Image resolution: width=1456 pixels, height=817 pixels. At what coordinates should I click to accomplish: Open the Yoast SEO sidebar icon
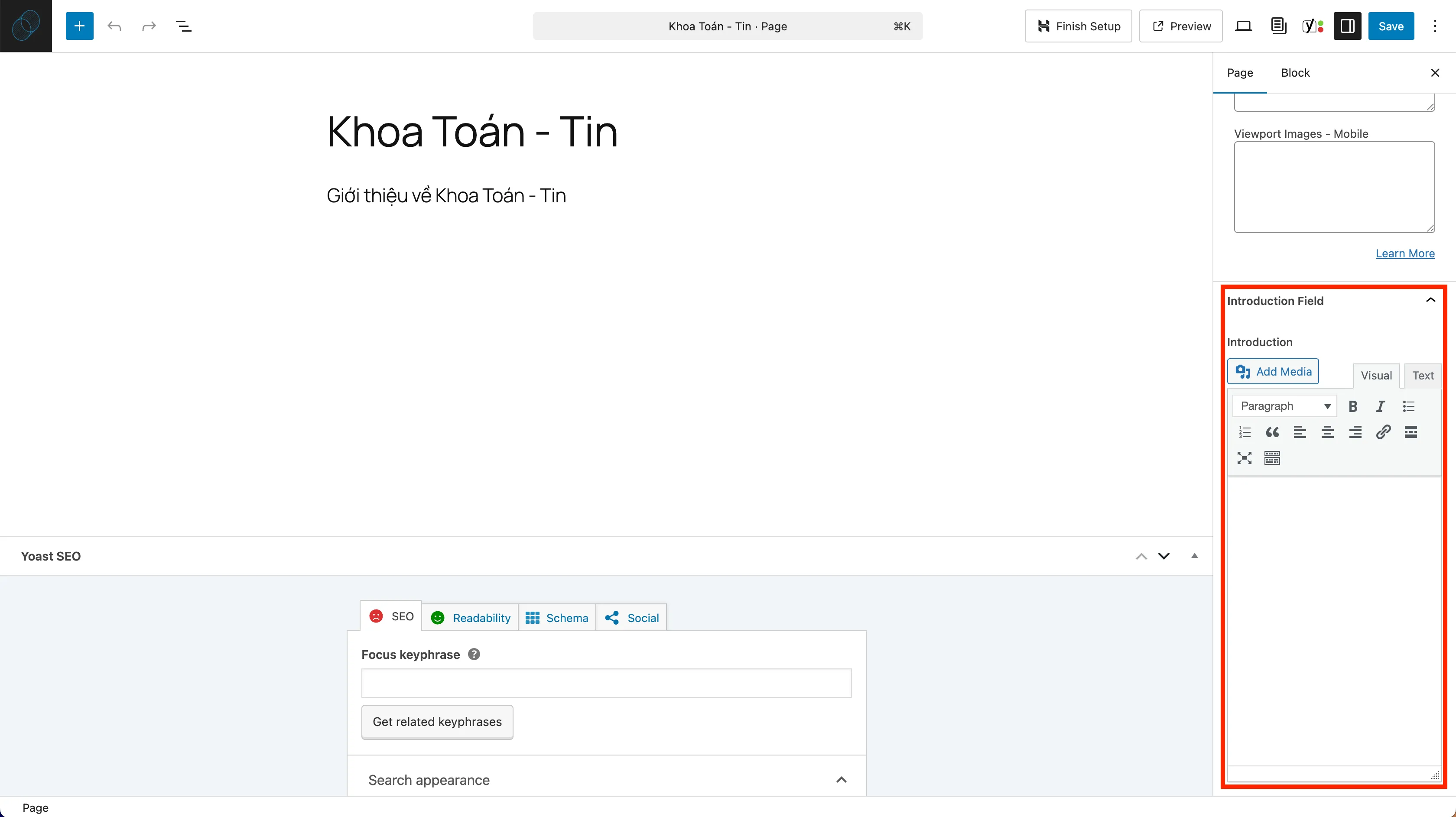(x=1313, y=26)
